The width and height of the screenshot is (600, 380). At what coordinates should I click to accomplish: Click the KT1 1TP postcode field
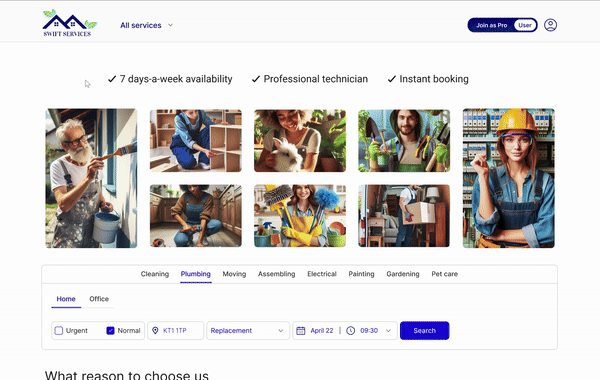(176, 331)
